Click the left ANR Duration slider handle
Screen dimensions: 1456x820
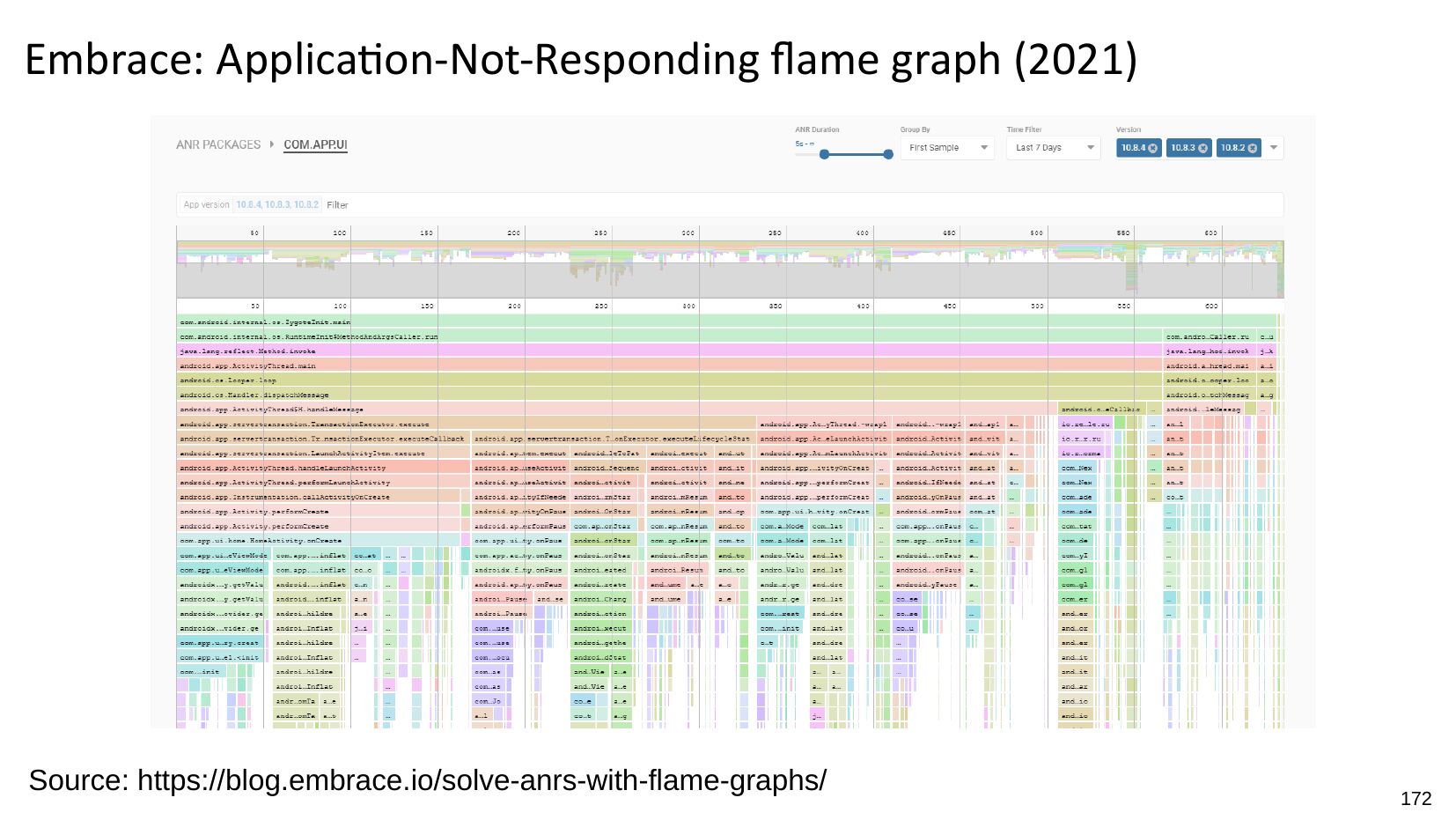coord(824,154)
